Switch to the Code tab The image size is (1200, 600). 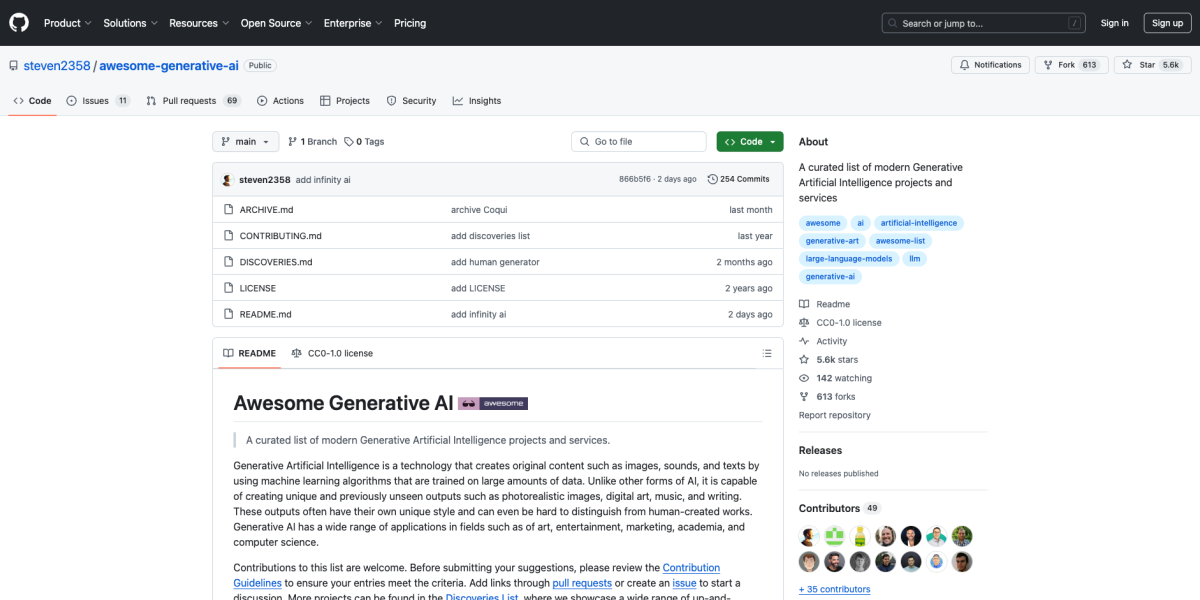click(32, 101)
